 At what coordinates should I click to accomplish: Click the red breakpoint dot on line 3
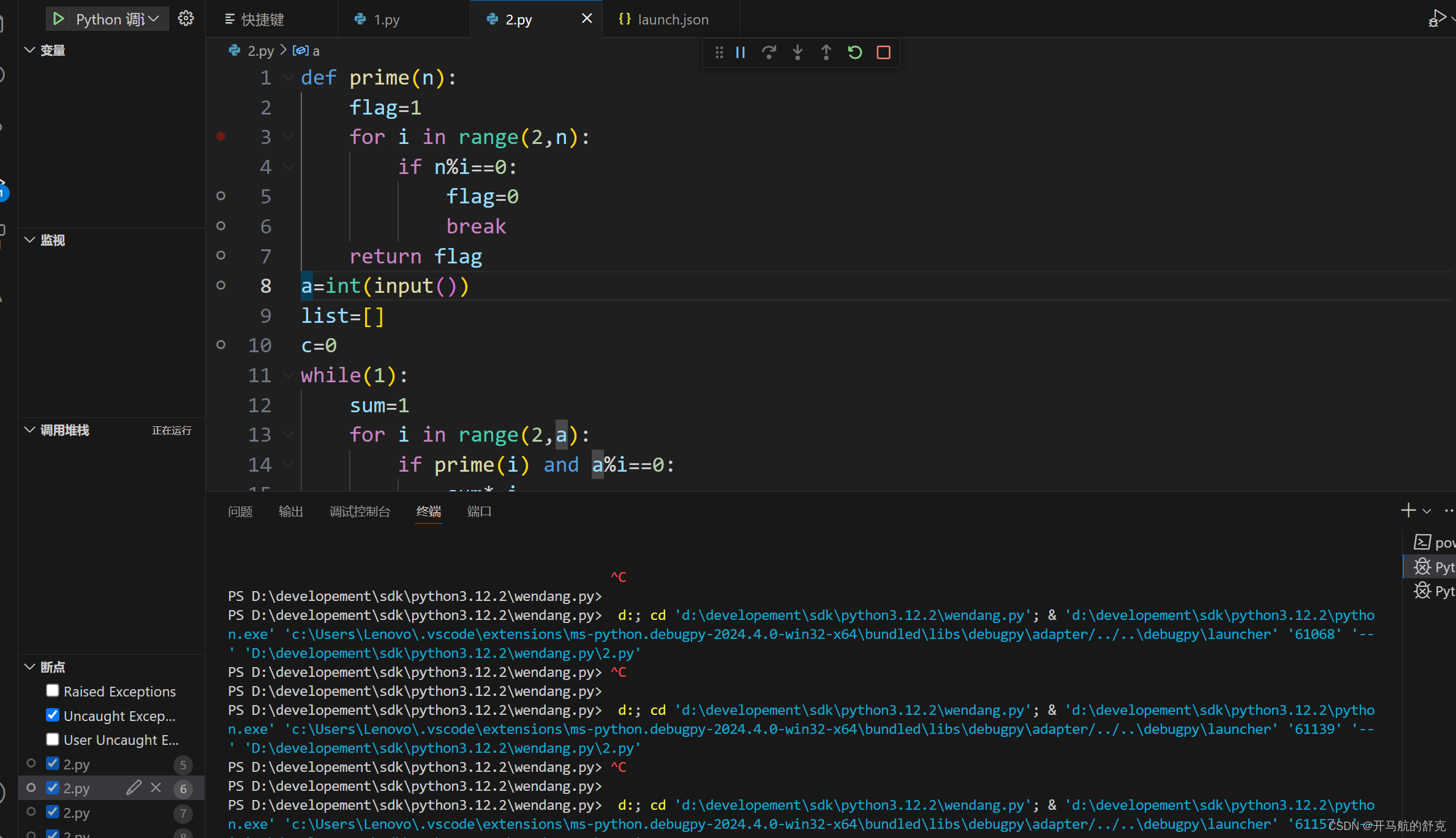[221, 137]
